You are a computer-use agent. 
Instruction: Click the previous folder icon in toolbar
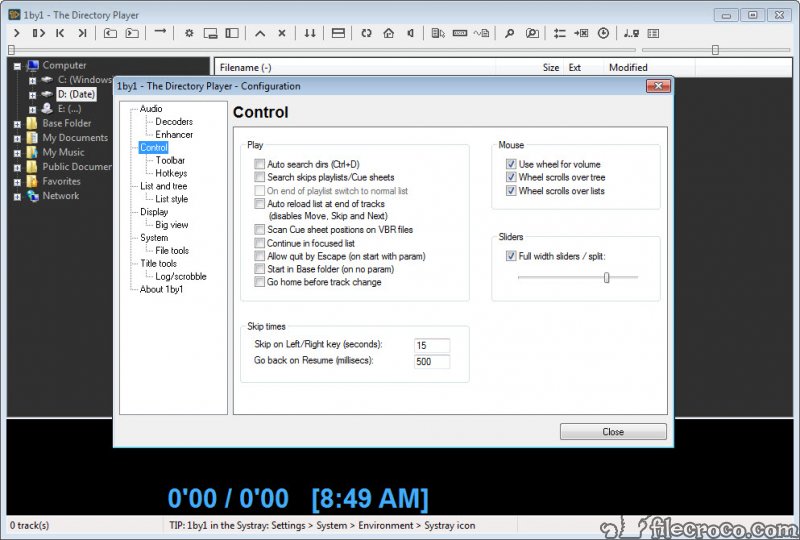tap(110, 33)
